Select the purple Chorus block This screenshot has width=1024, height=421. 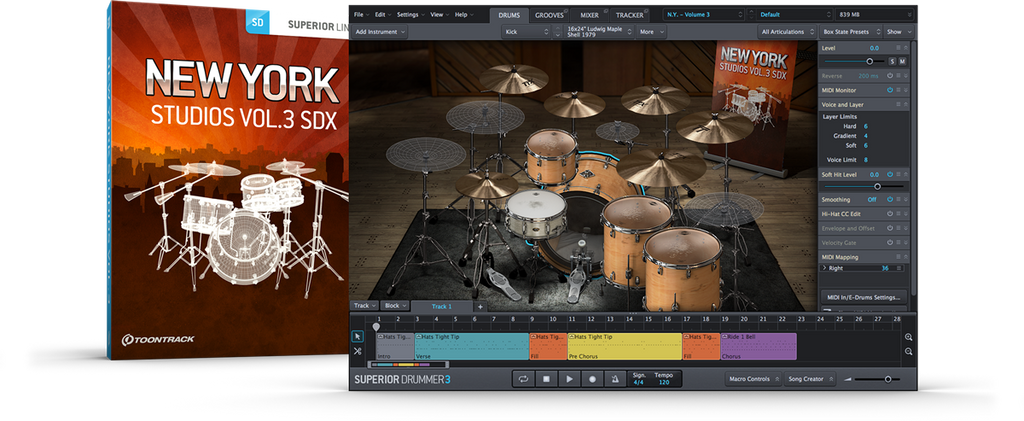tap(759, 346)
